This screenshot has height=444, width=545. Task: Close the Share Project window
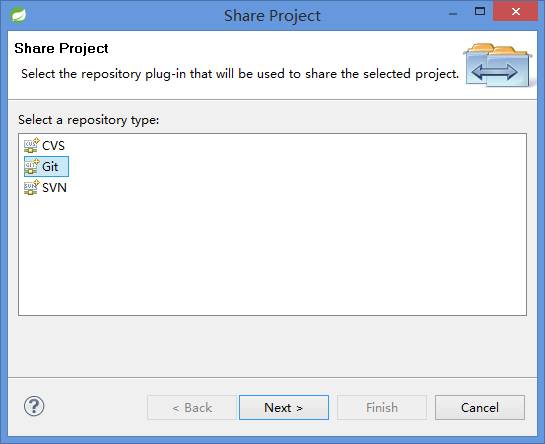[x=516, y=11]
